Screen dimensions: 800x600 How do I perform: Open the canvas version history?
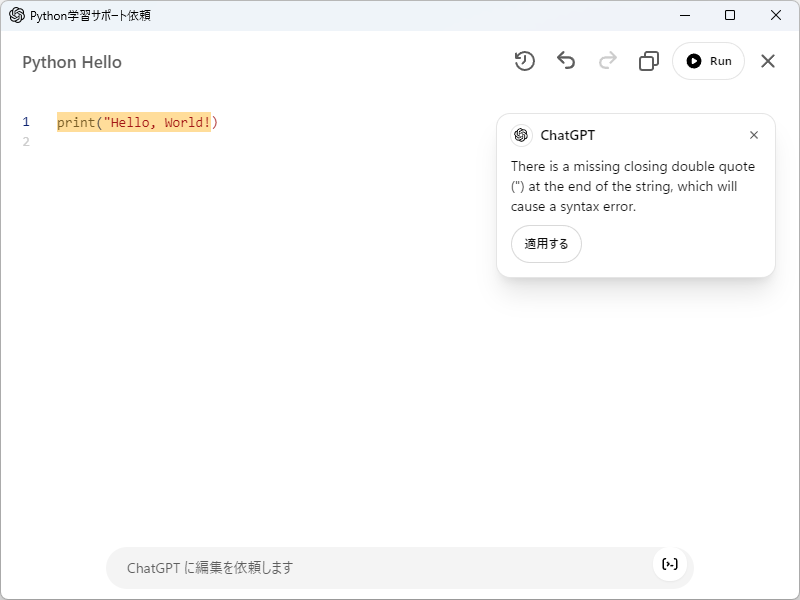(x=524, y=60)
